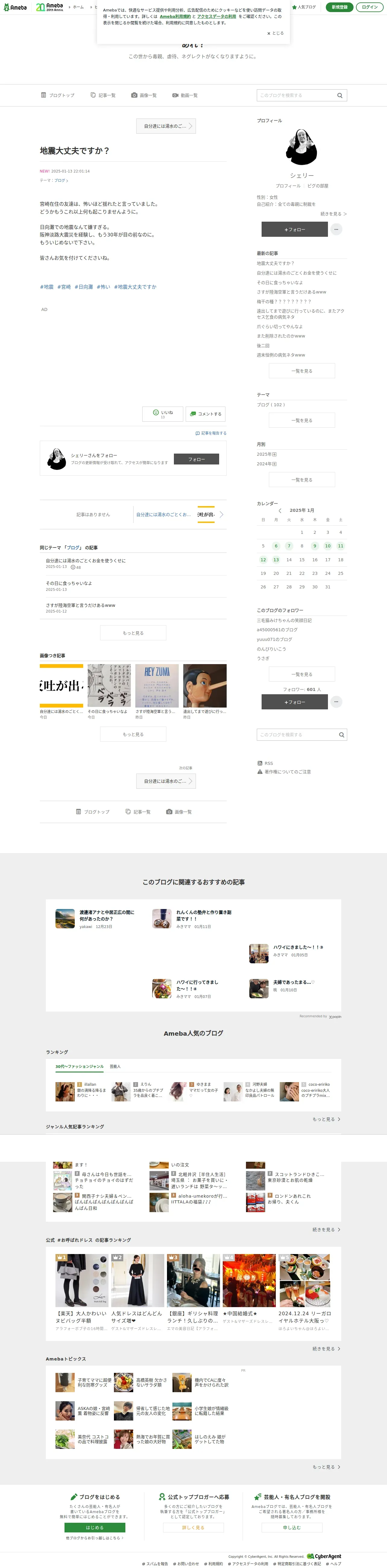This screenshot has width=387, height=1568.
Task: Click the HEY ZUMI book cover thumbnail
Action: [157, 686]
